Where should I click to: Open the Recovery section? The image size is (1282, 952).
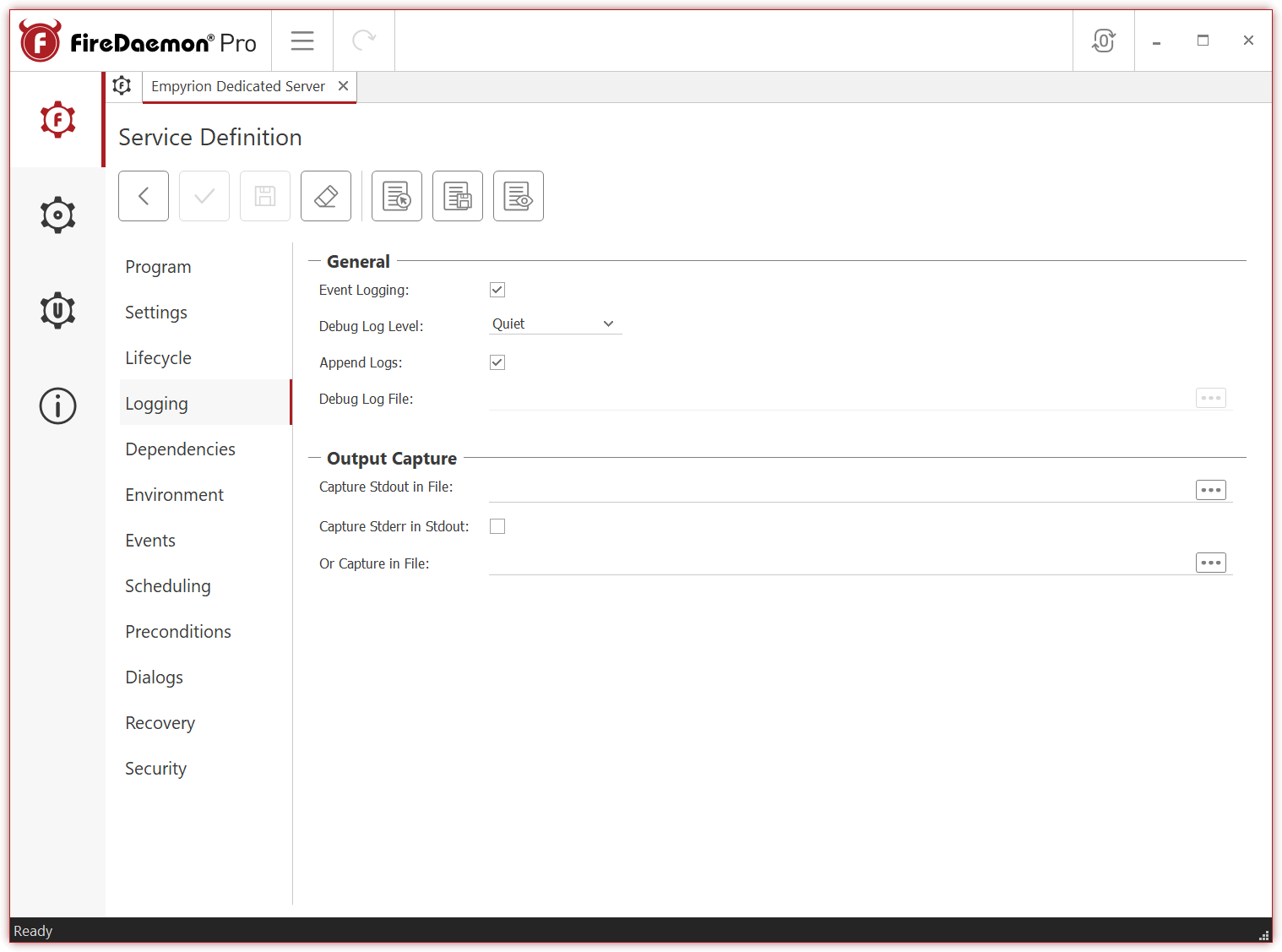(205, 723)
